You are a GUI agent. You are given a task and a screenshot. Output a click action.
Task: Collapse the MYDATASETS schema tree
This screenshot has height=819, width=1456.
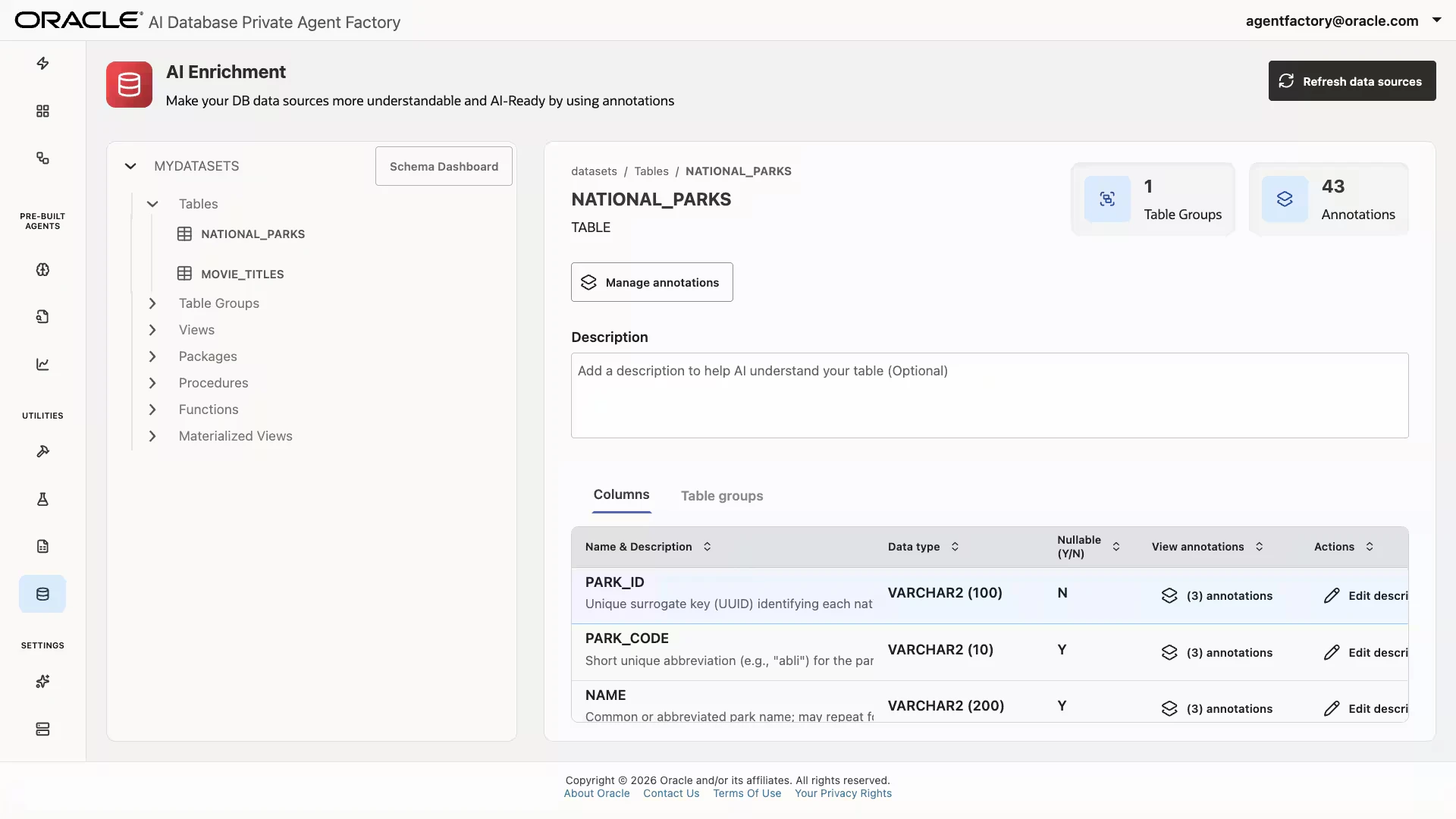click(130, 166)
